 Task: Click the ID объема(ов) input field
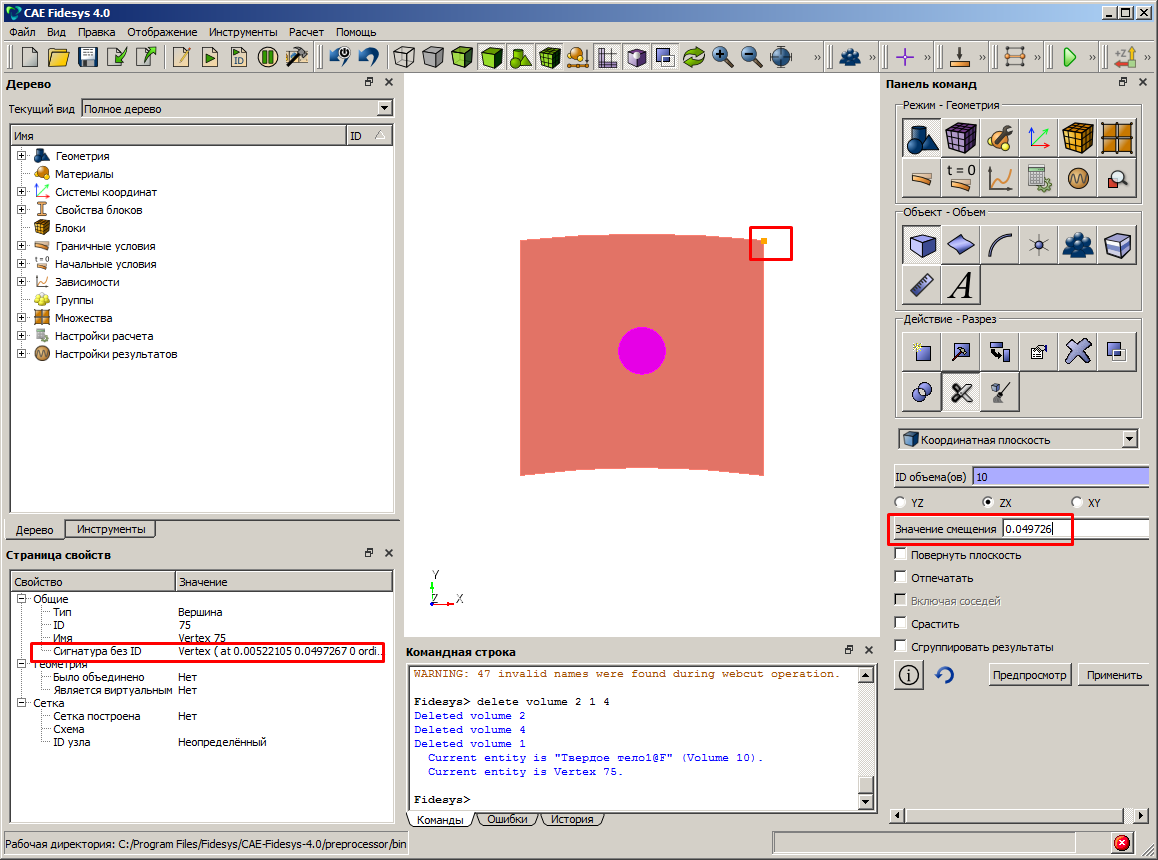point(1061,477)
